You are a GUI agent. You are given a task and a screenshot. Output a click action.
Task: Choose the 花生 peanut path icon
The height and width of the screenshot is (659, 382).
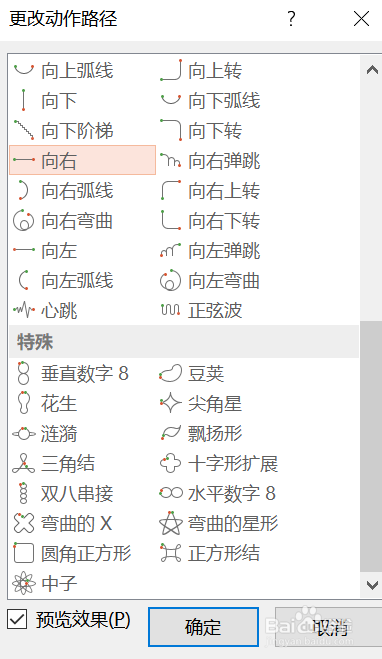click(x=24, y=403)
